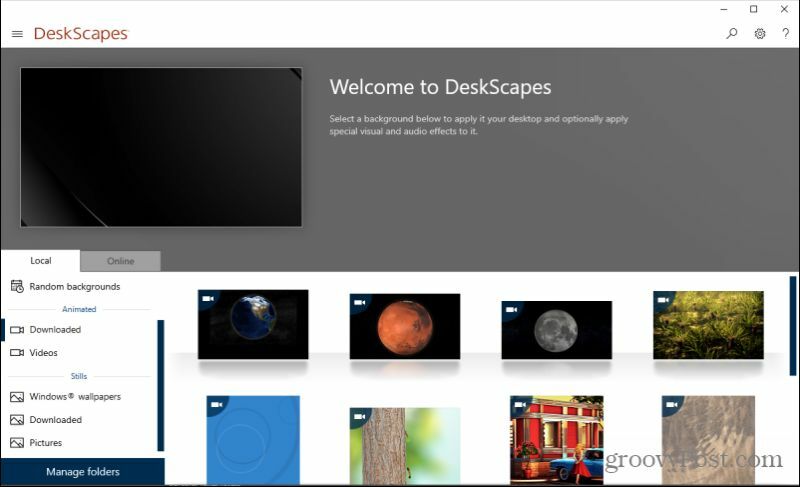Click video badge on green plants thumbnail
This screenshot has height=487, width=800.
663,300
